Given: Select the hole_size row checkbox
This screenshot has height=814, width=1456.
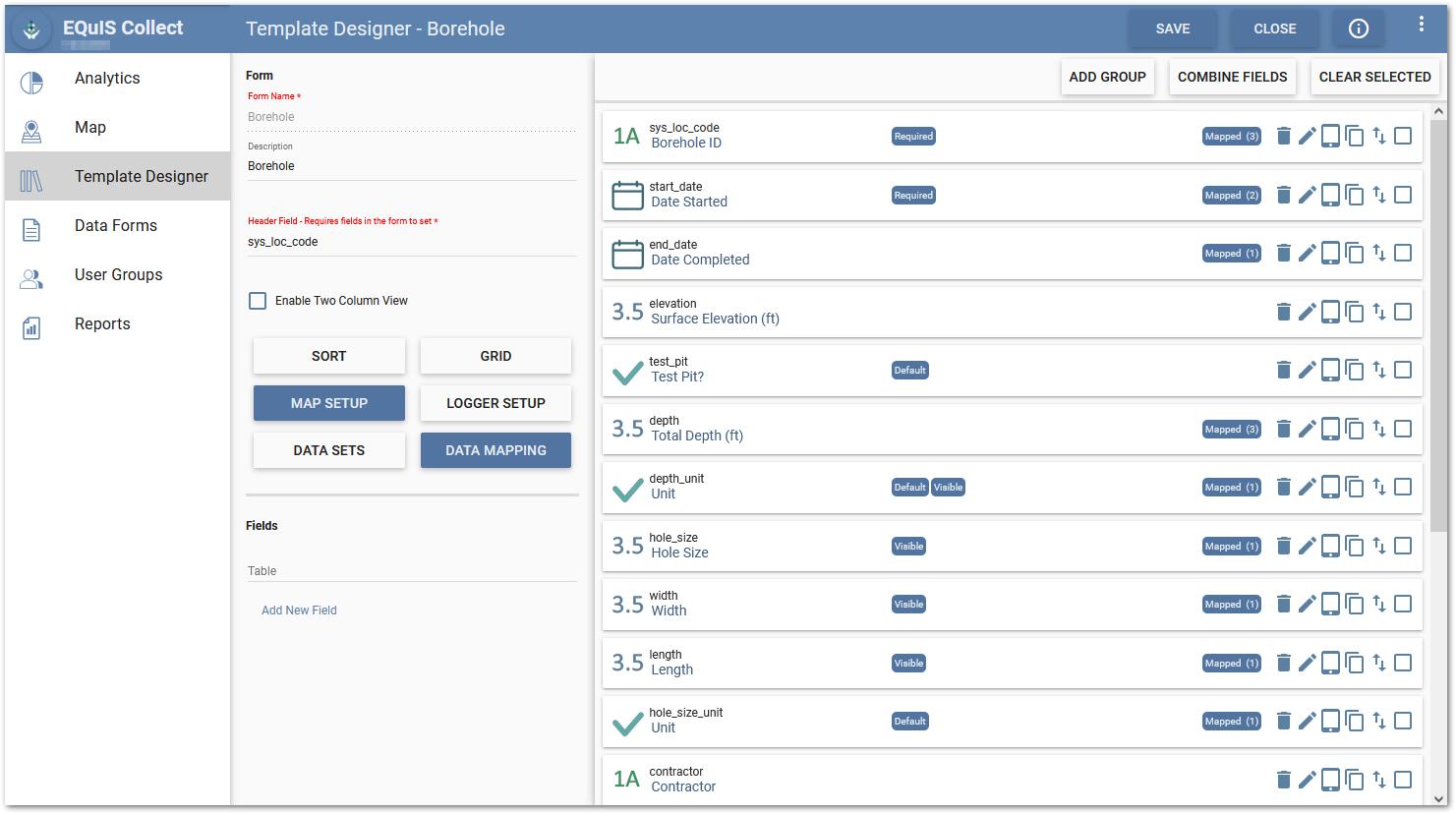Looking at the screenshot, I should click(1403, 546).
